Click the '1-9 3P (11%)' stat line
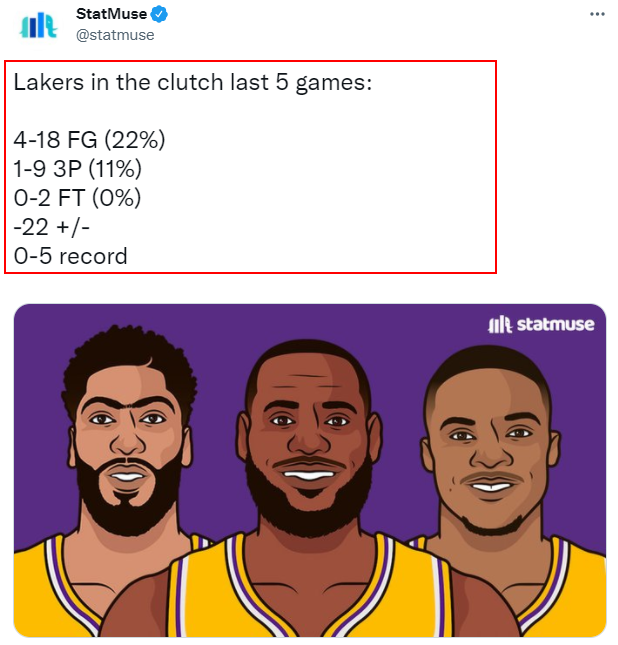This screenshot has width=618, height=645. click(x=78, y=169)
